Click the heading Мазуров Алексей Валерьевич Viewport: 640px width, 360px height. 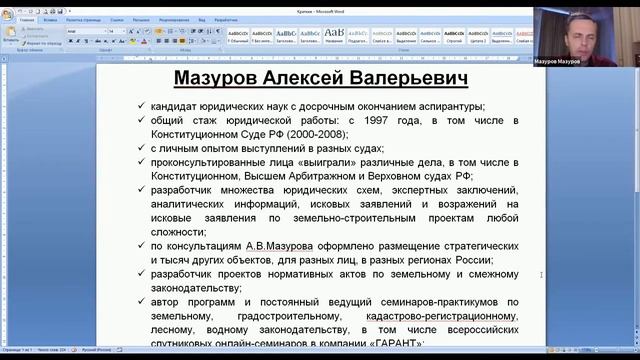coord(321,78)
